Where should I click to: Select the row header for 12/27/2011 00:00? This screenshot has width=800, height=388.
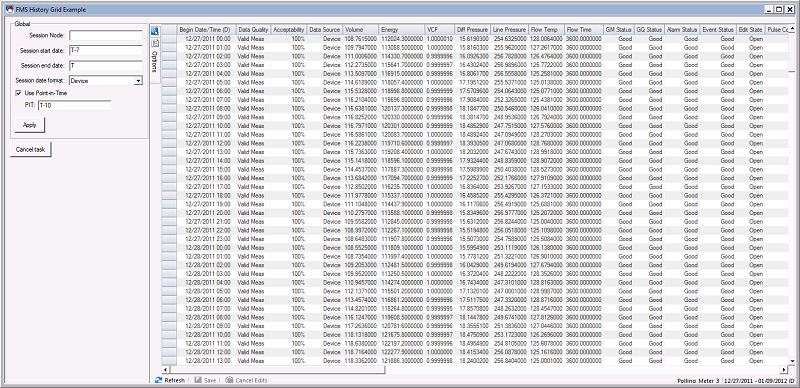[x=169, y=39]
